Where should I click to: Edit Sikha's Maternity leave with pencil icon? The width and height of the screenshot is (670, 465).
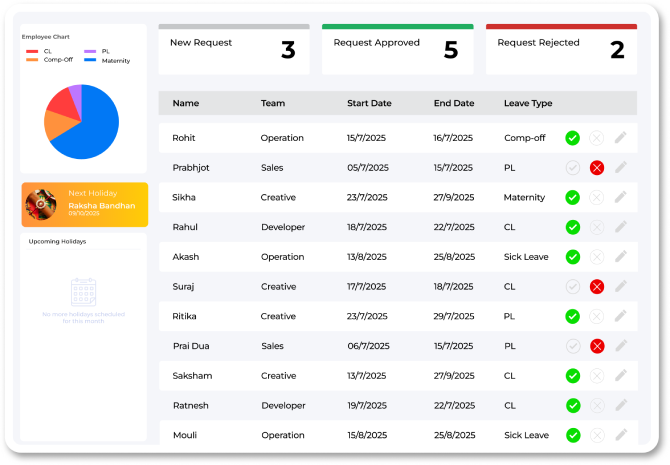click(621, 198)
